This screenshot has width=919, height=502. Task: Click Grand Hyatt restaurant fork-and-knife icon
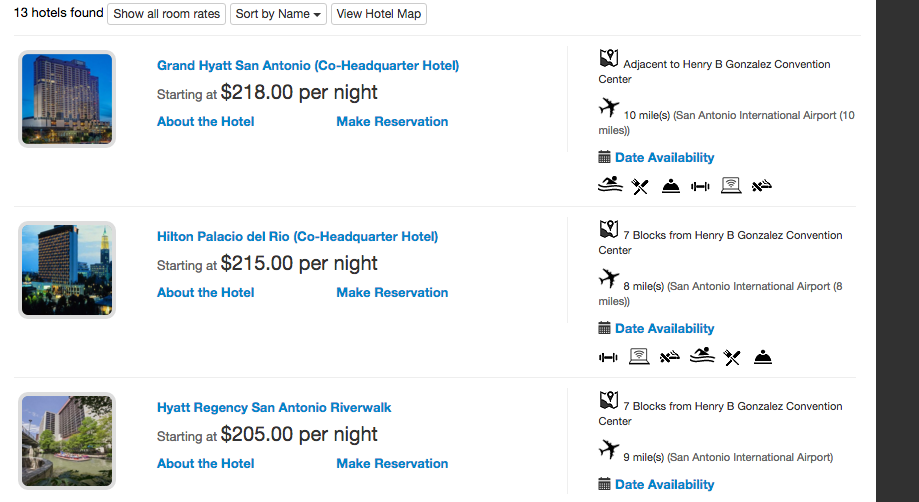coord(640,186)
